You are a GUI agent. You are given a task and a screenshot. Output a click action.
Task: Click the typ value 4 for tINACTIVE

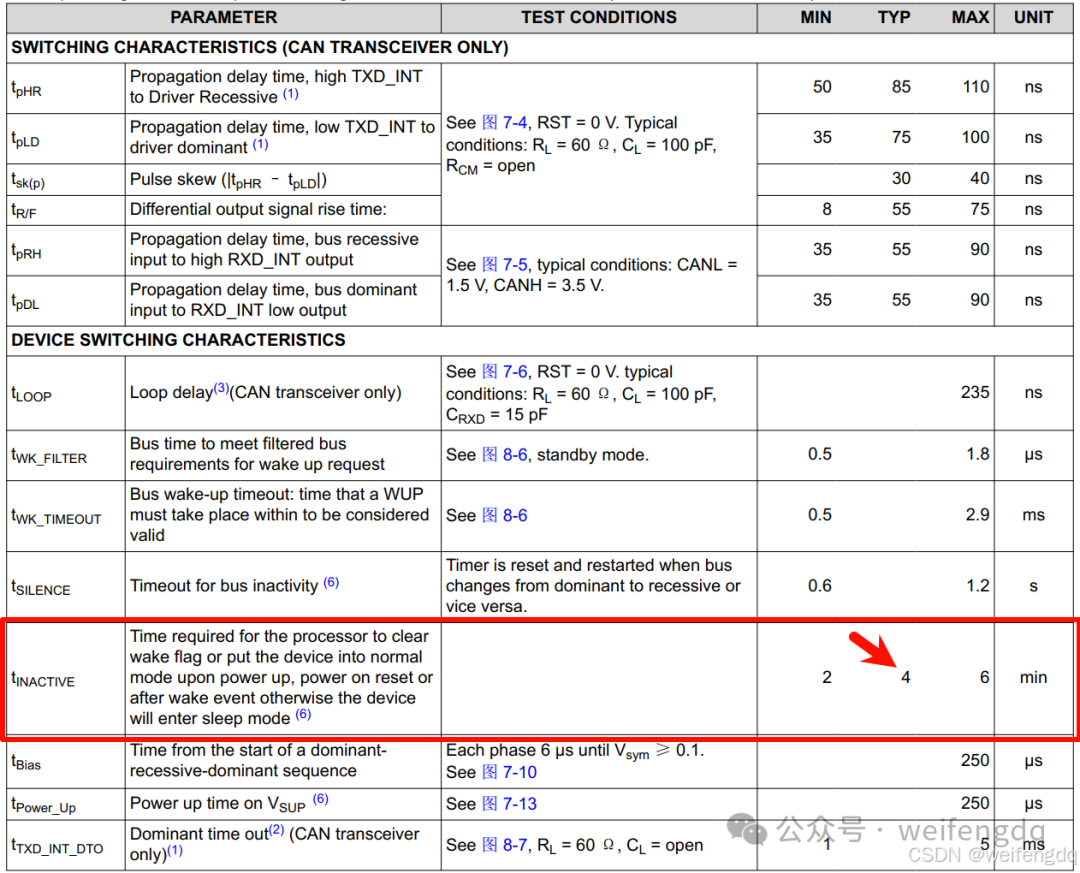(x=906, y=677)
